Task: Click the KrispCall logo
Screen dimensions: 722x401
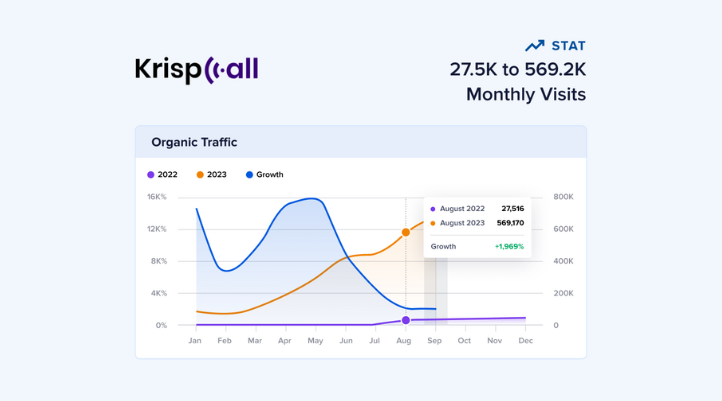Action: (x=197, y=70)
